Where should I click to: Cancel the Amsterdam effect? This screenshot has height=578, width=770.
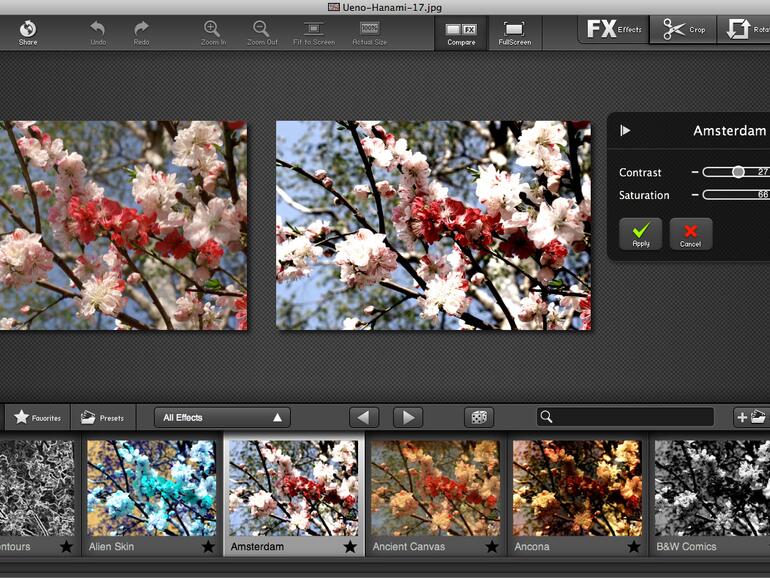tap(690, 234)
